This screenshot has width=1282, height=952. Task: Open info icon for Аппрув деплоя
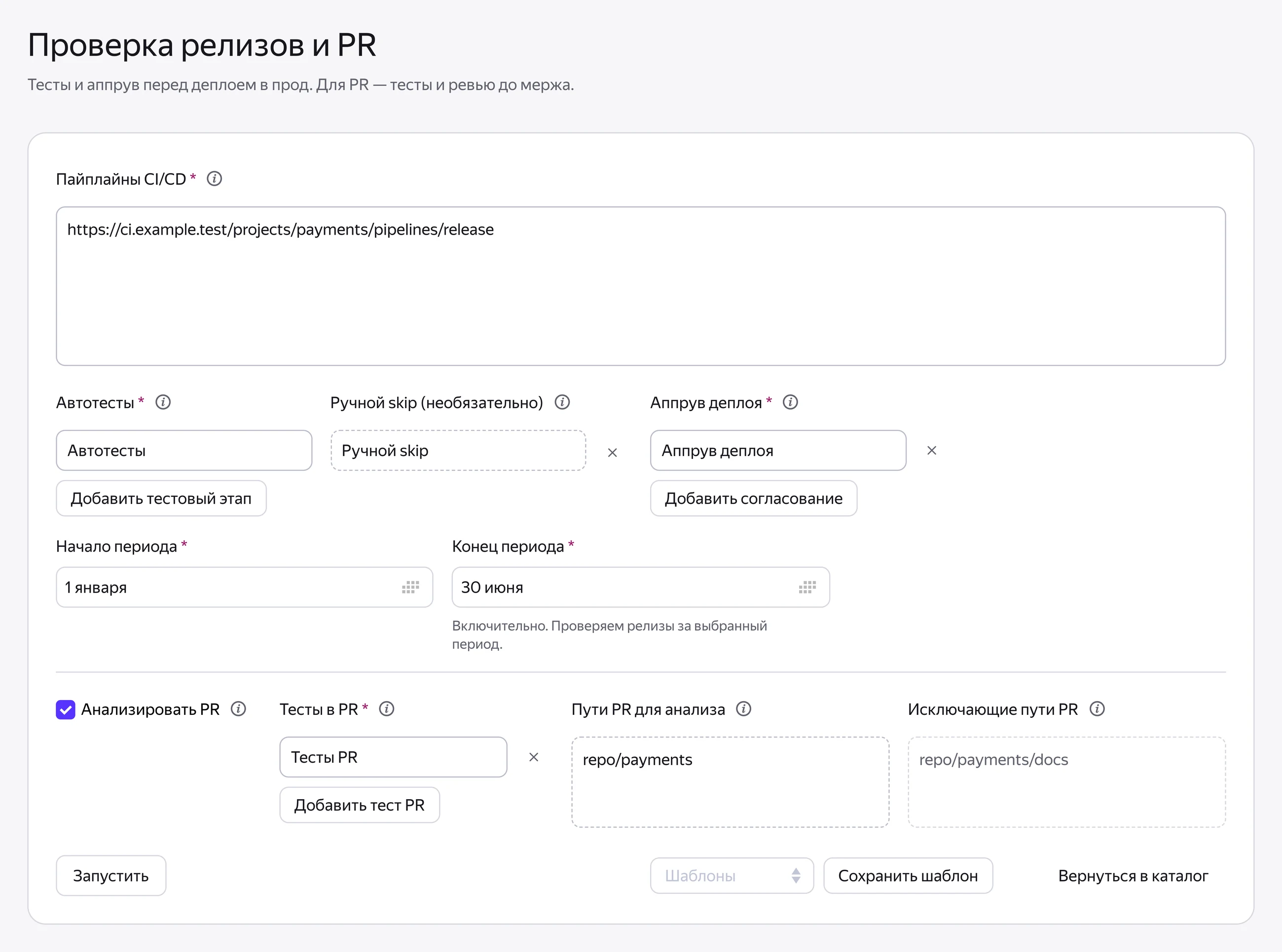point(790,402)
